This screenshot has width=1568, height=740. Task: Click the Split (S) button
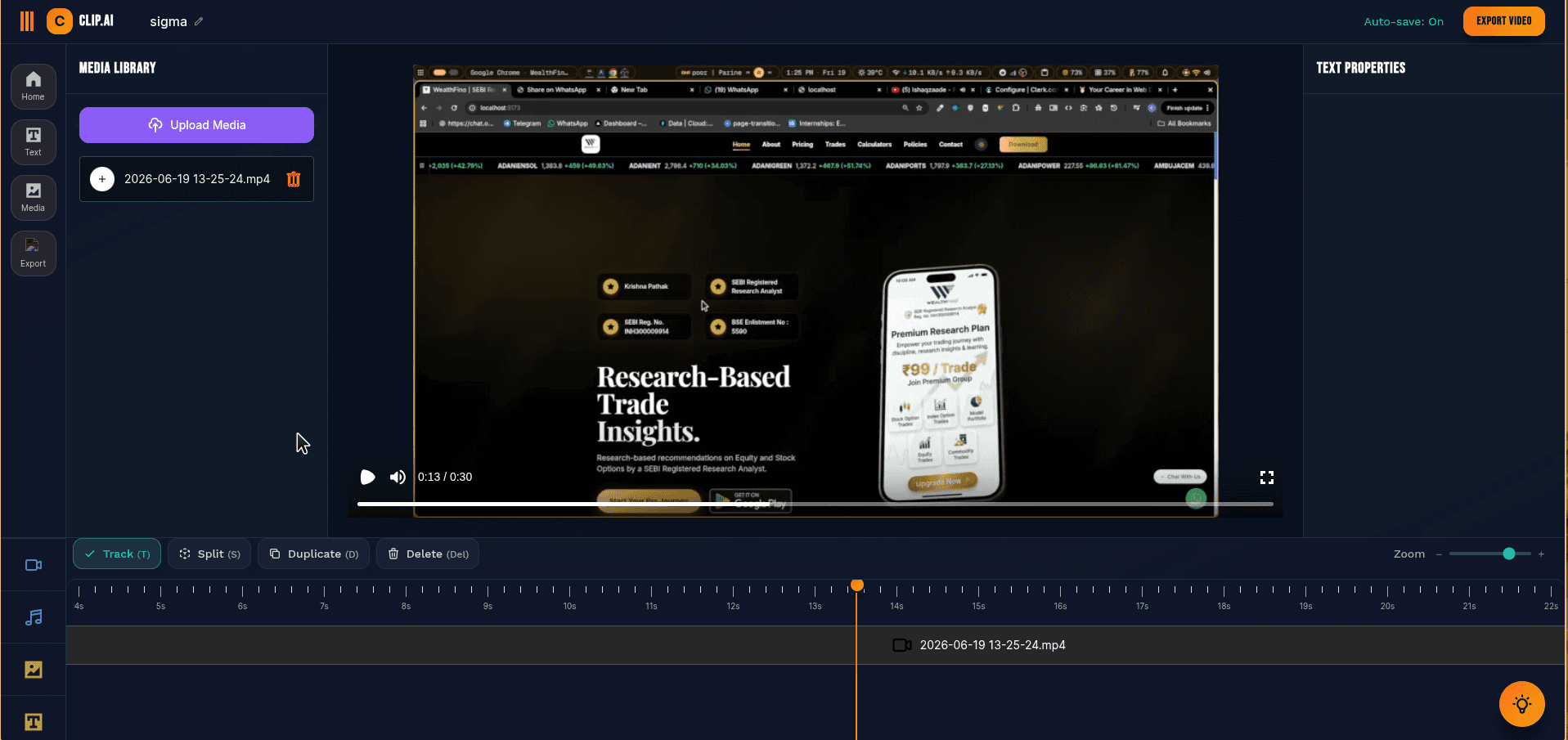click(x=209, y=554)
